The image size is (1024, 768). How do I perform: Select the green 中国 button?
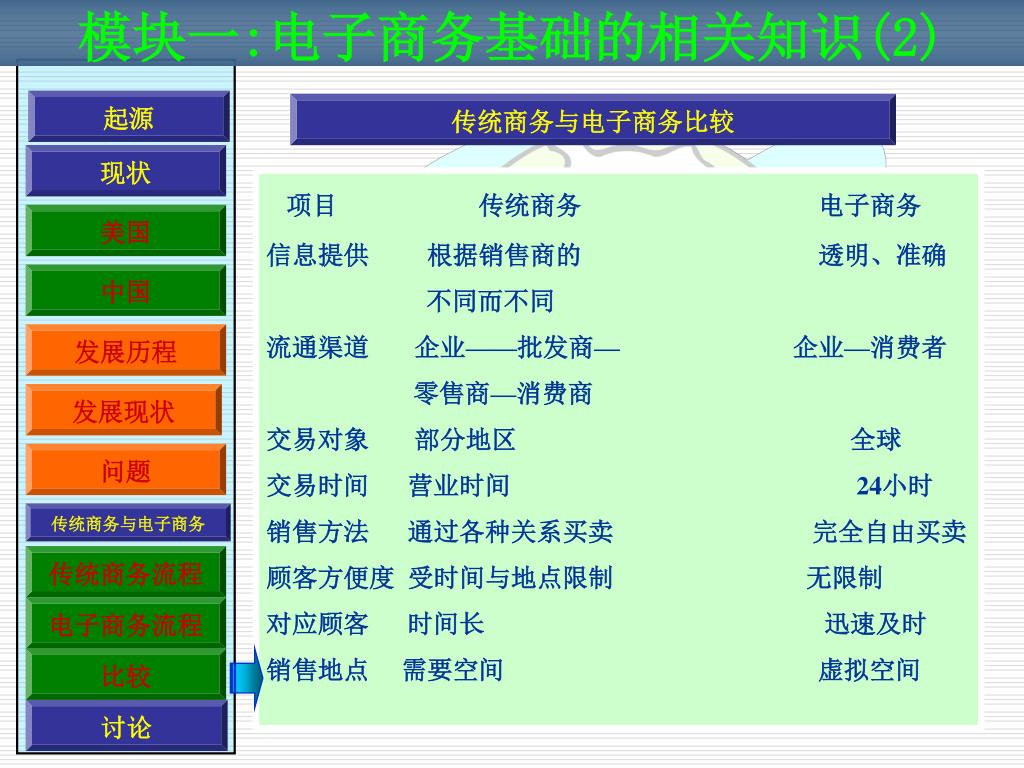tap(126, 291)
